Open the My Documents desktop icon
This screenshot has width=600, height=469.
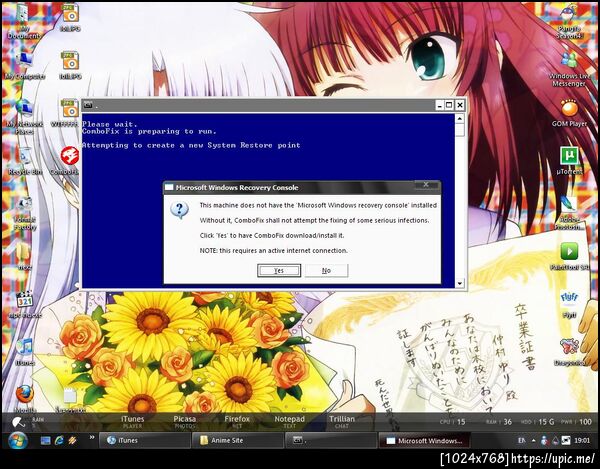(24, 22)
